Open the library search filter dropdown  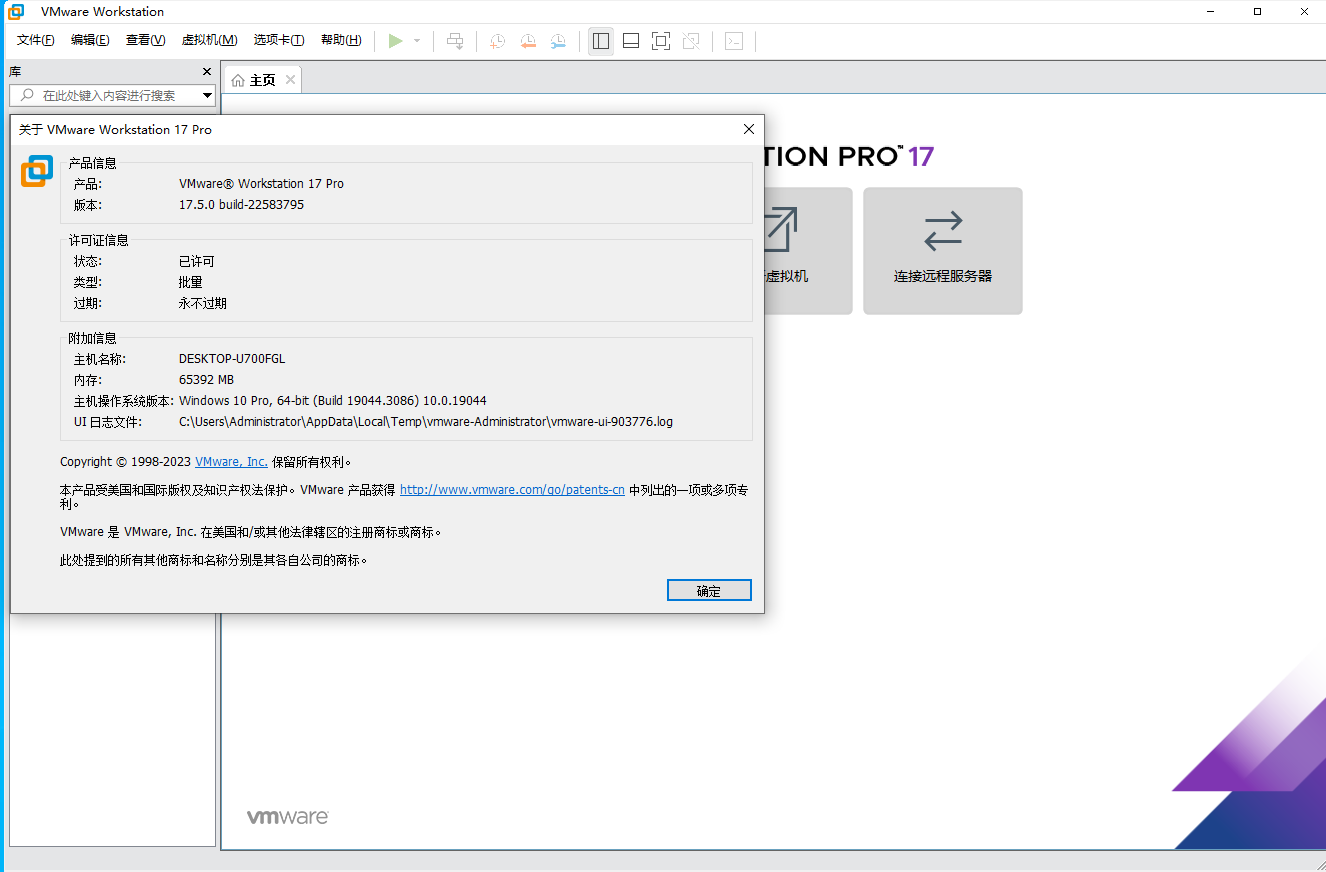coord(208,94)
